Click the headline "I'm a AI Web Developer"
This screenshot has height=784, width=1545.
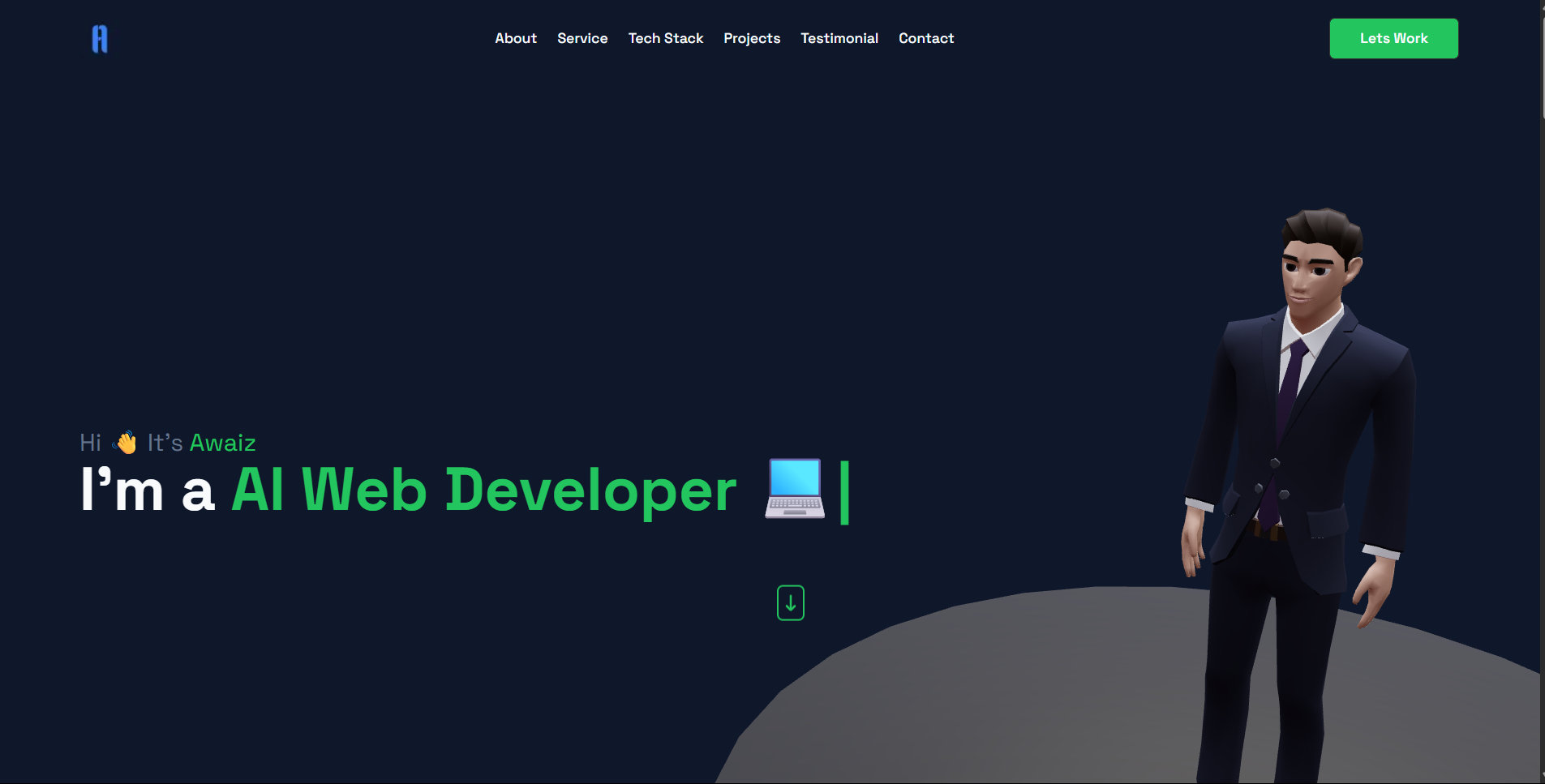tap(406, 490)
